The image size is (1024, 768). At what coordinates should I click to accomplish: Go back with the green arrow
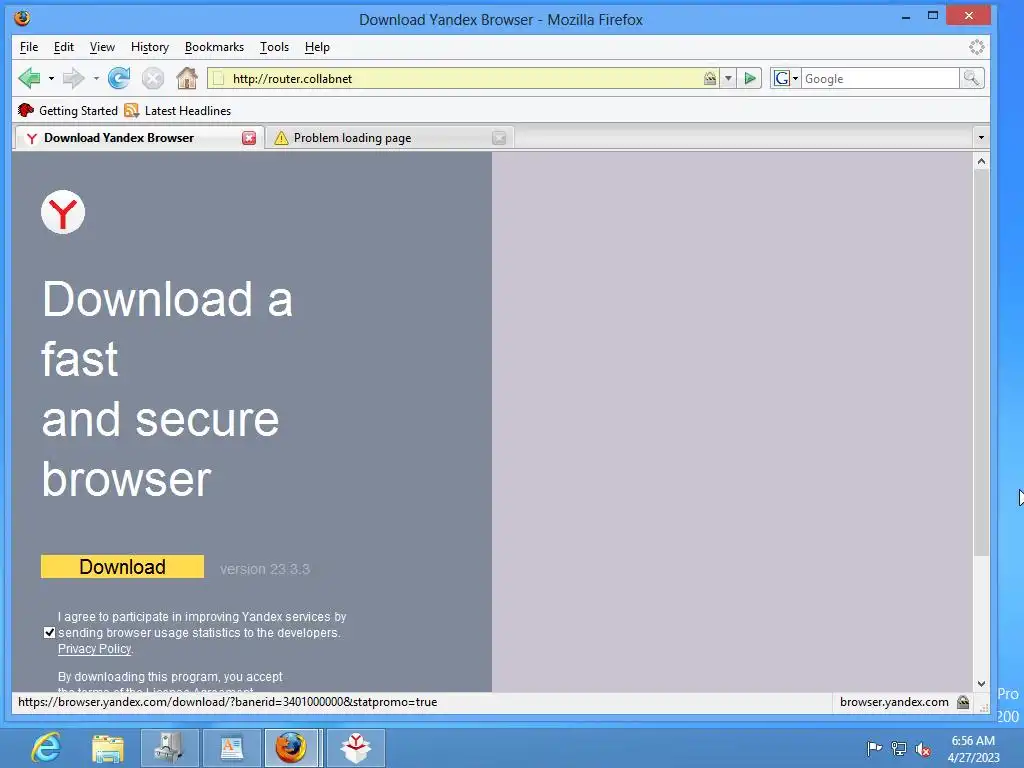(x=29, y=78)
